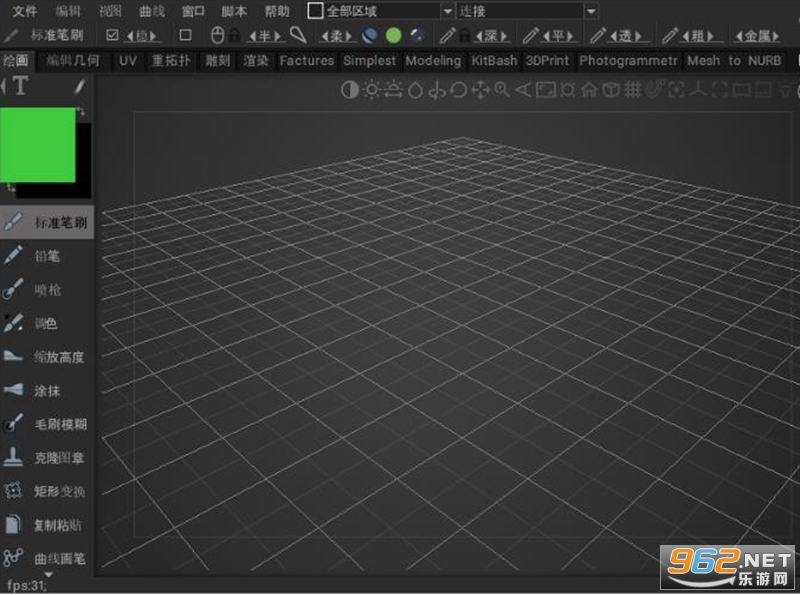Click left arrow of 柔 stepper
This screenshot has width=800, height=595.
click(x=324, y=36)
